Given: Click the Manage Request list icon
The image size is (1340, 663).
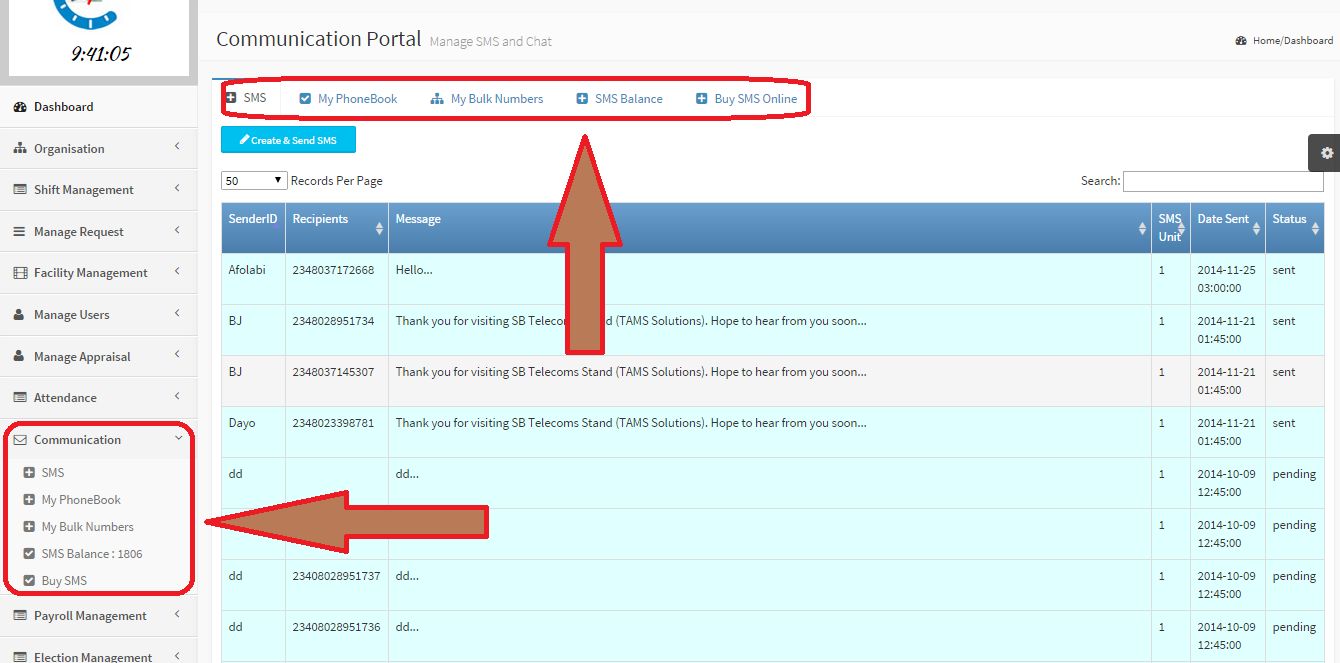Looking at the screenshot, I should tap(20, 232).
